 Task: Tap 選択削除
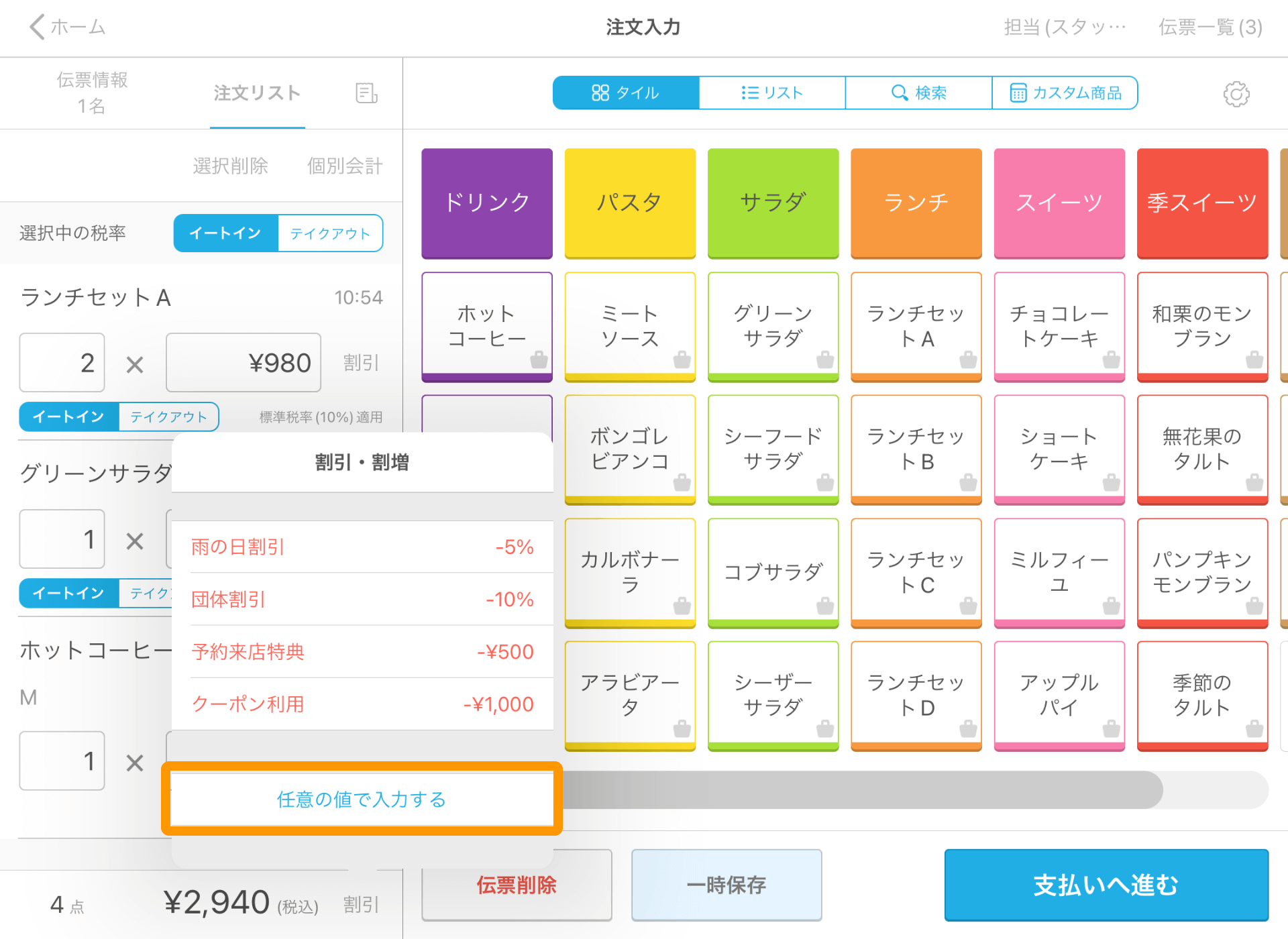click(x=230, y=166)
